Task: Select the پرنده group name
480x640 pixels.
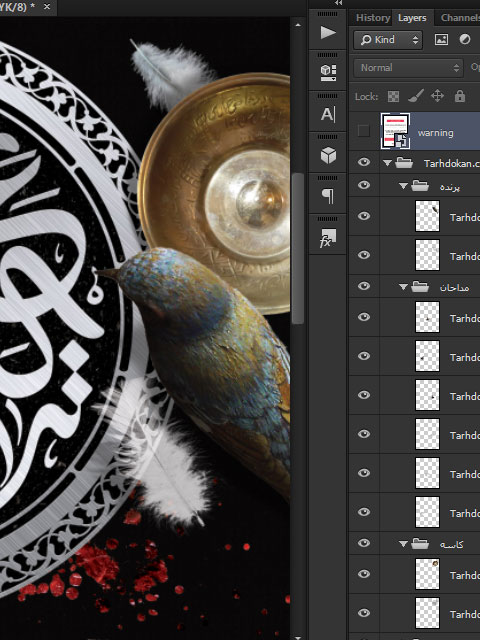Action: pos(449,187)
